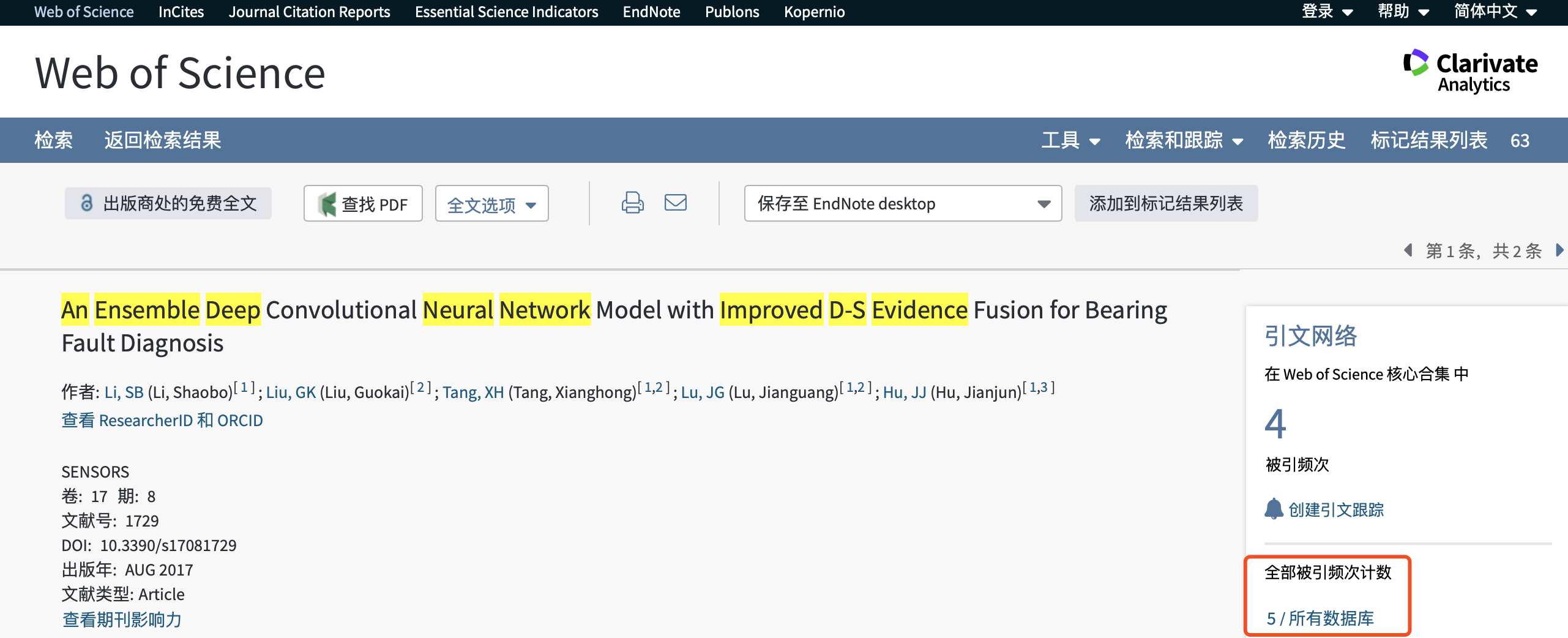Click the citation count 4
Image resolution: width=1568 pixels, height=638 pixels.
pyautogui.click(x=1275, y=423)
